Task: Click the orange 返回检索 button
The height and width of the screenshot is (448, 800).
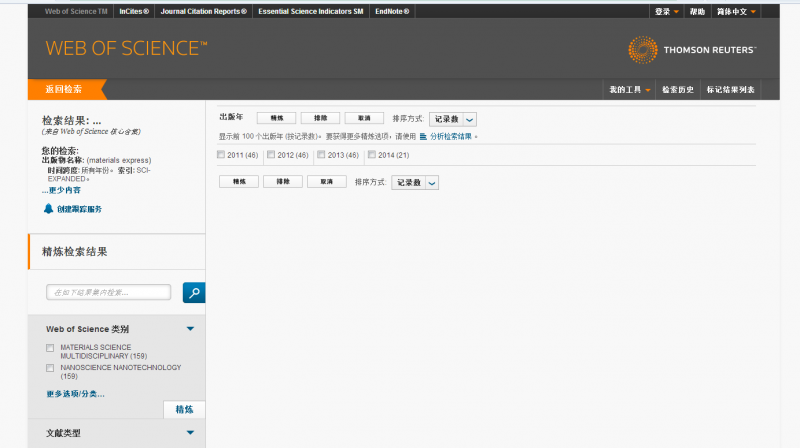Action: pyautogui.click(x=65, y=89)
